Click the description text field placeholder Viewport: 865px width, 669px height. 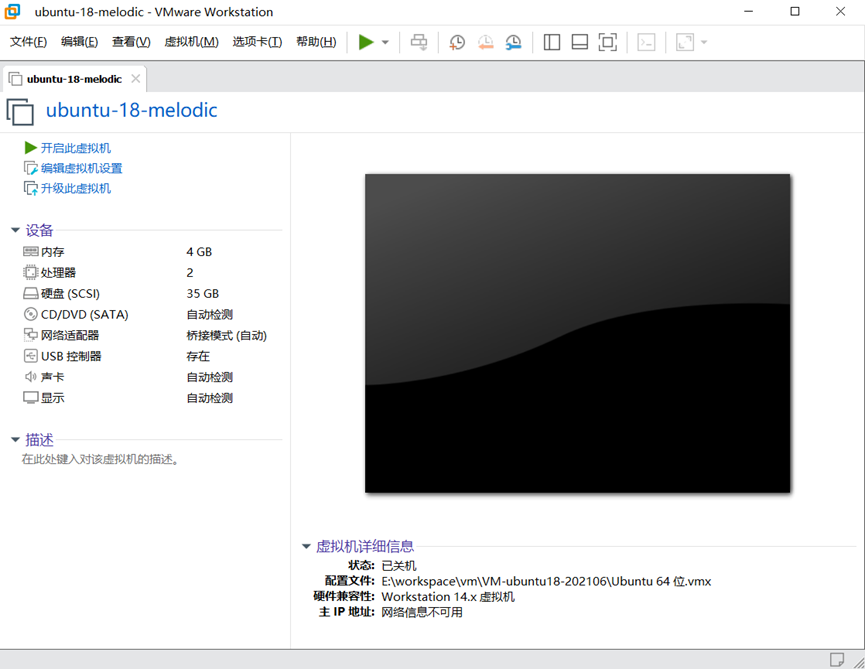(x=100, y=459)
